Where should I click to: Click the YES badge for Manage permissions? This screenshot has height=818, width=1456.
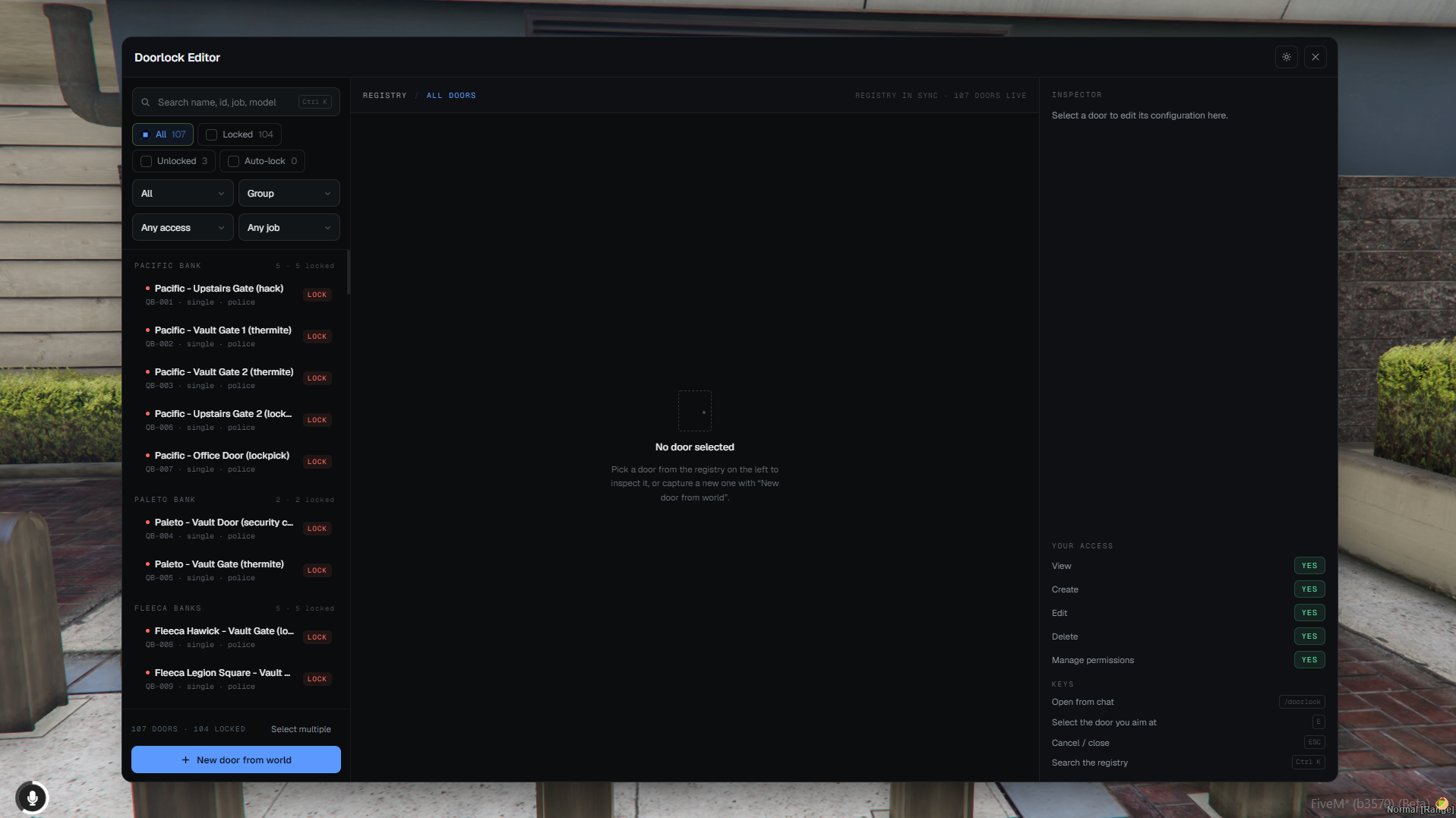1309,660
